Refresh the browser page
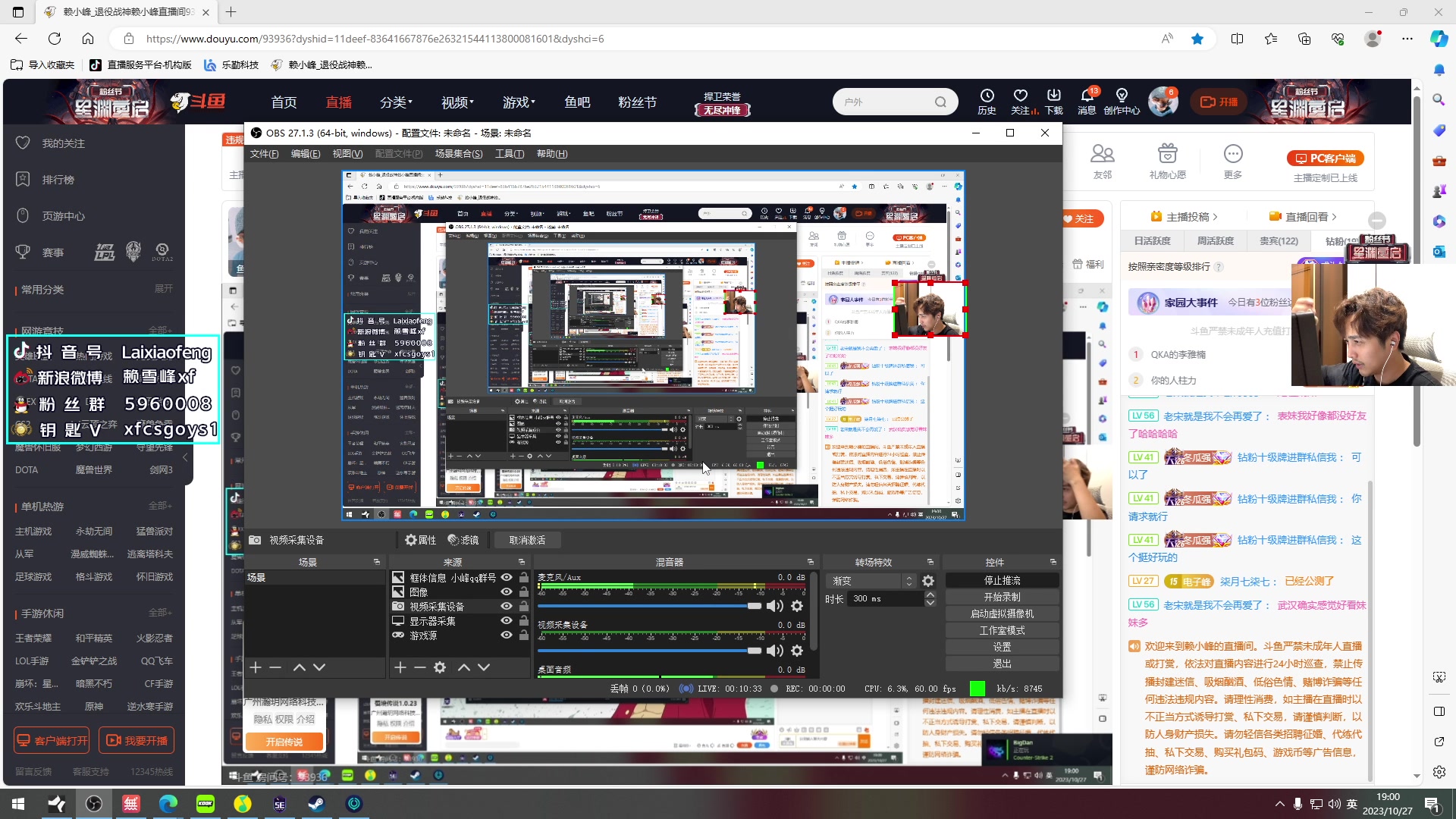The width and height of the screenshot is (1456, 819). pyautogui.click(x=55, y=39)
